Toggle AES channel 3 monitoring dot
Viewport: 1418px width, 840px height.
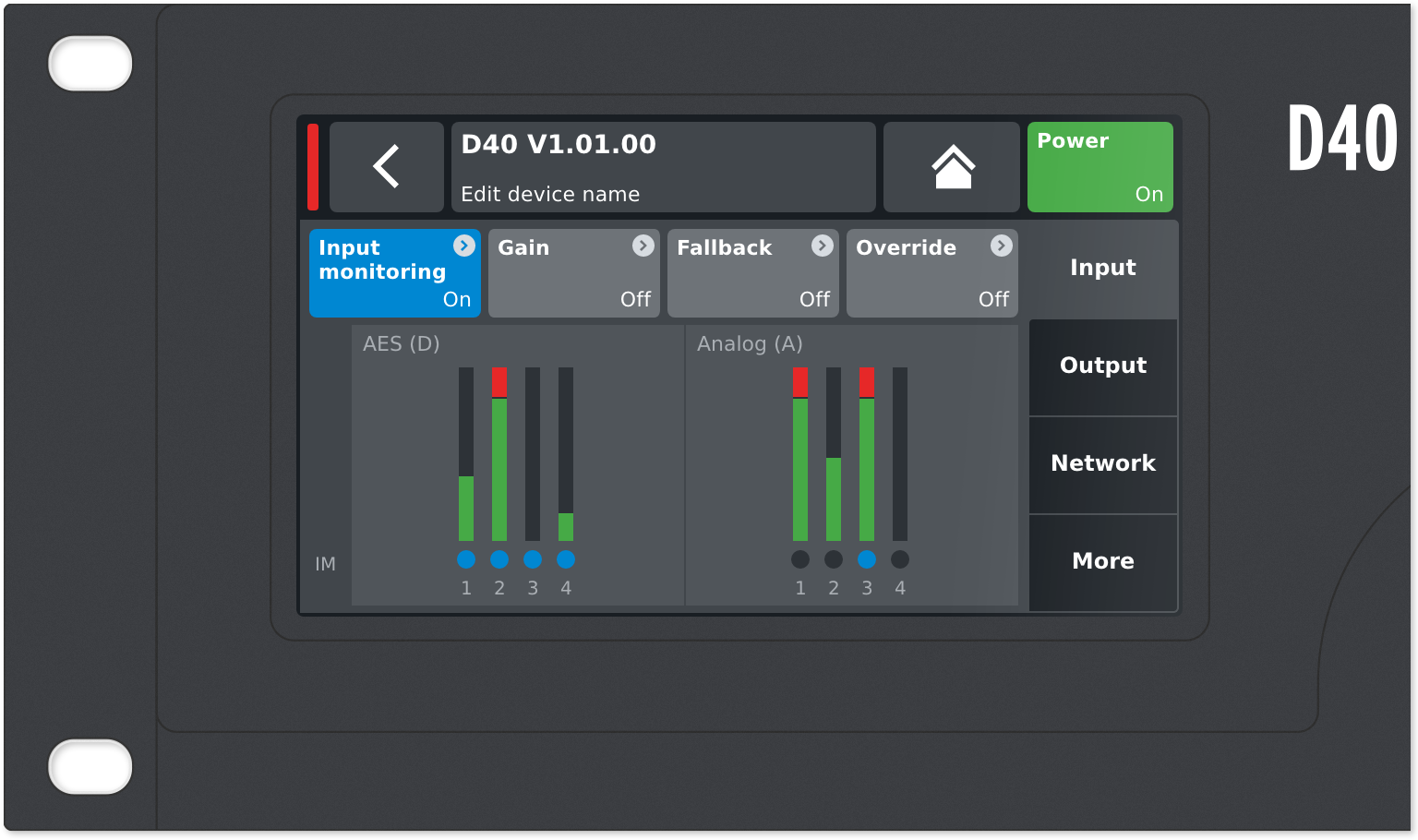pyautogui.click(x=533, y=559)
